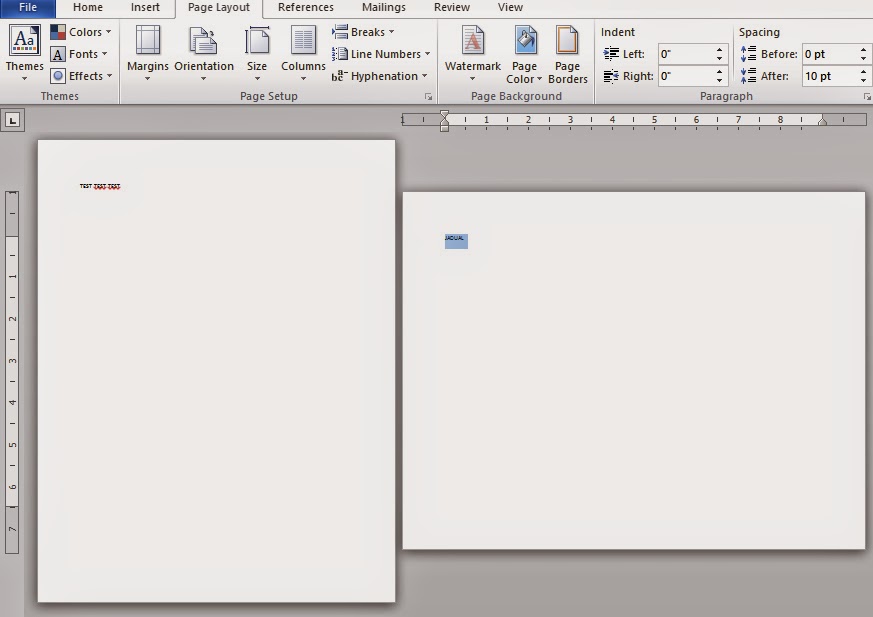Click the theme Colors icon
This screenshot has width=873, height=617.
click(x=58, y=32)
